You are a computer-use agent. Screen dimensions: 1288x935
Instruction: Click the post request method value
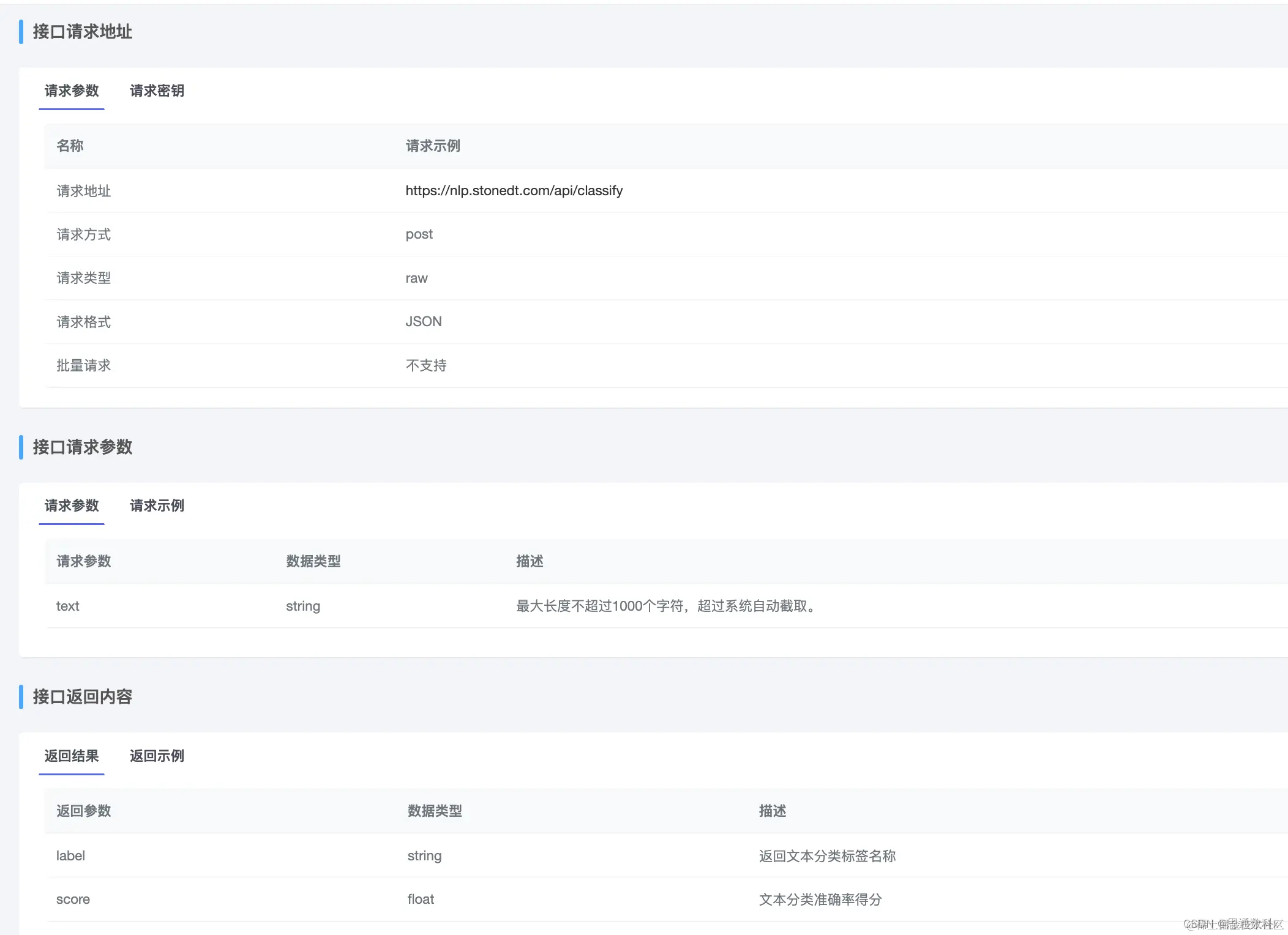click(x=419, y=234)
